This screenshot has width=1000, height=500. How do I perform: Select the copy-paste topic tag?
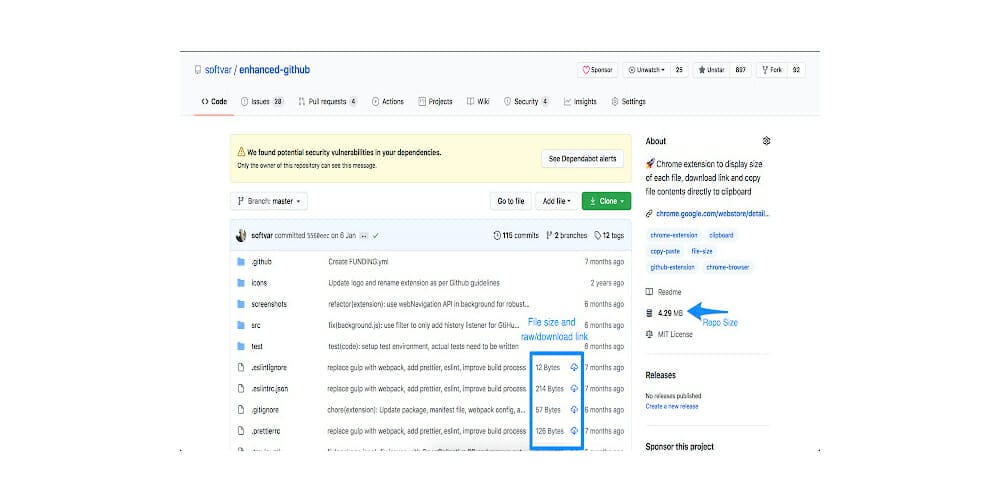(665, 251)
